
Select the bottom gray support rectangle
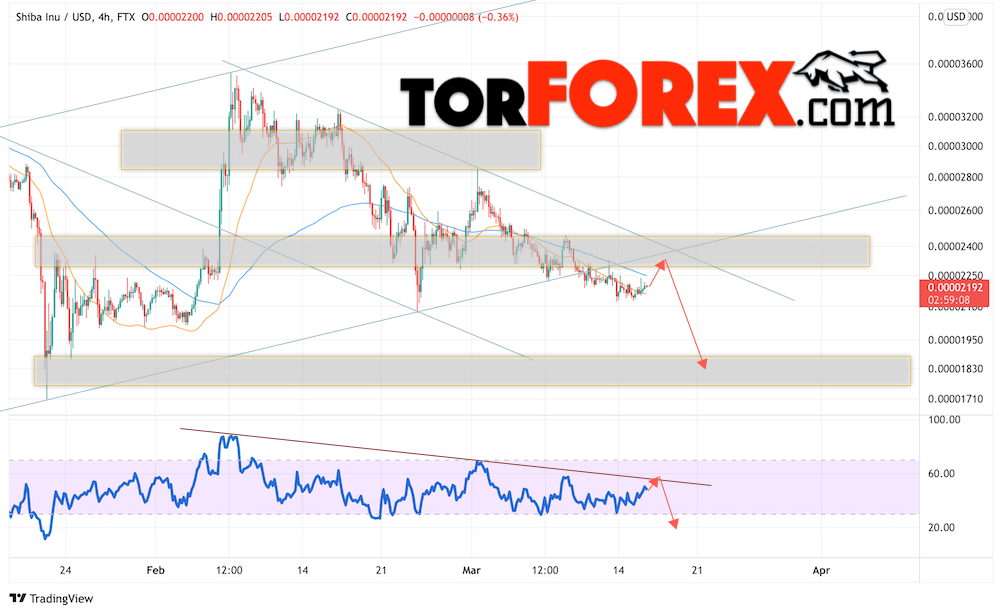(x=472, y=371)
